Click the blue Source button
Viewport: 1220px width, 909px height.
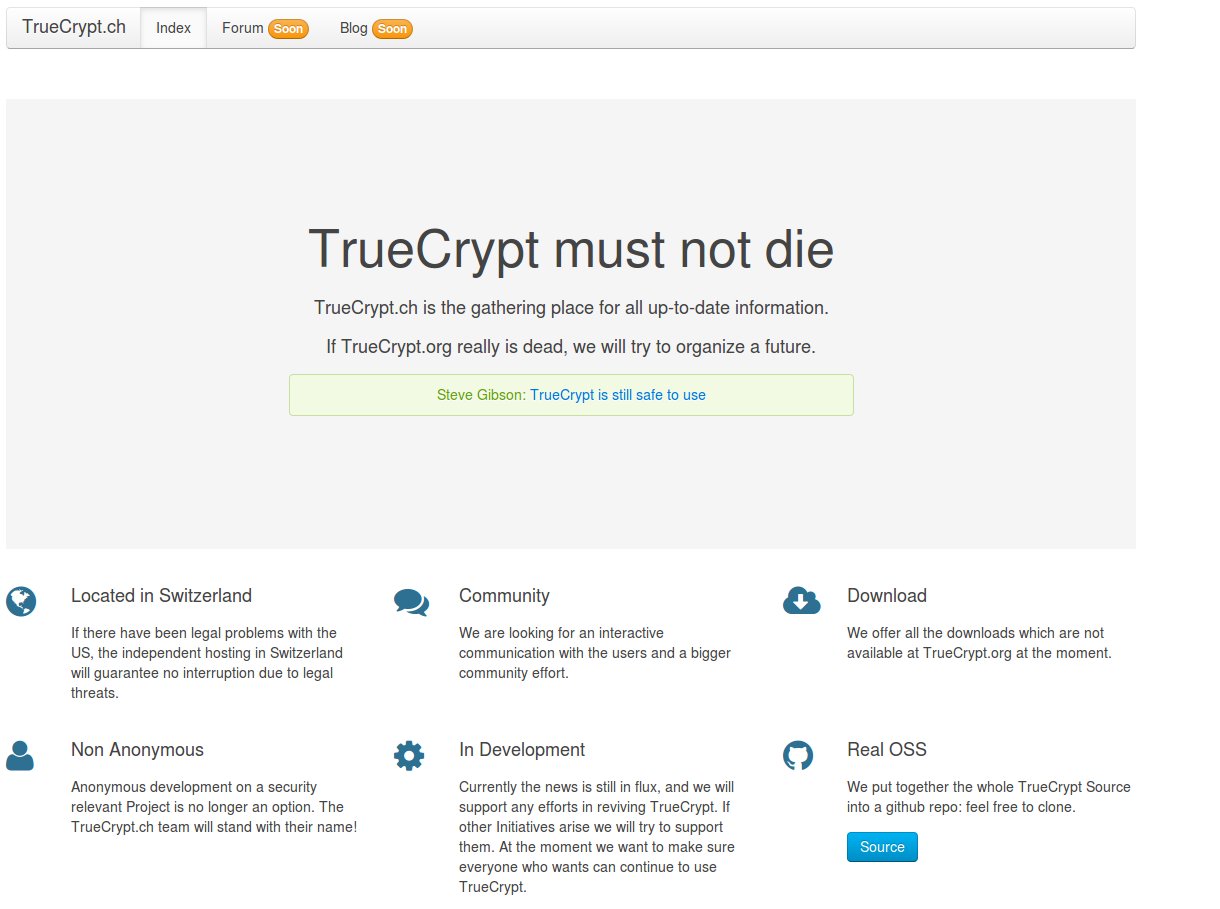click(882, 847)
